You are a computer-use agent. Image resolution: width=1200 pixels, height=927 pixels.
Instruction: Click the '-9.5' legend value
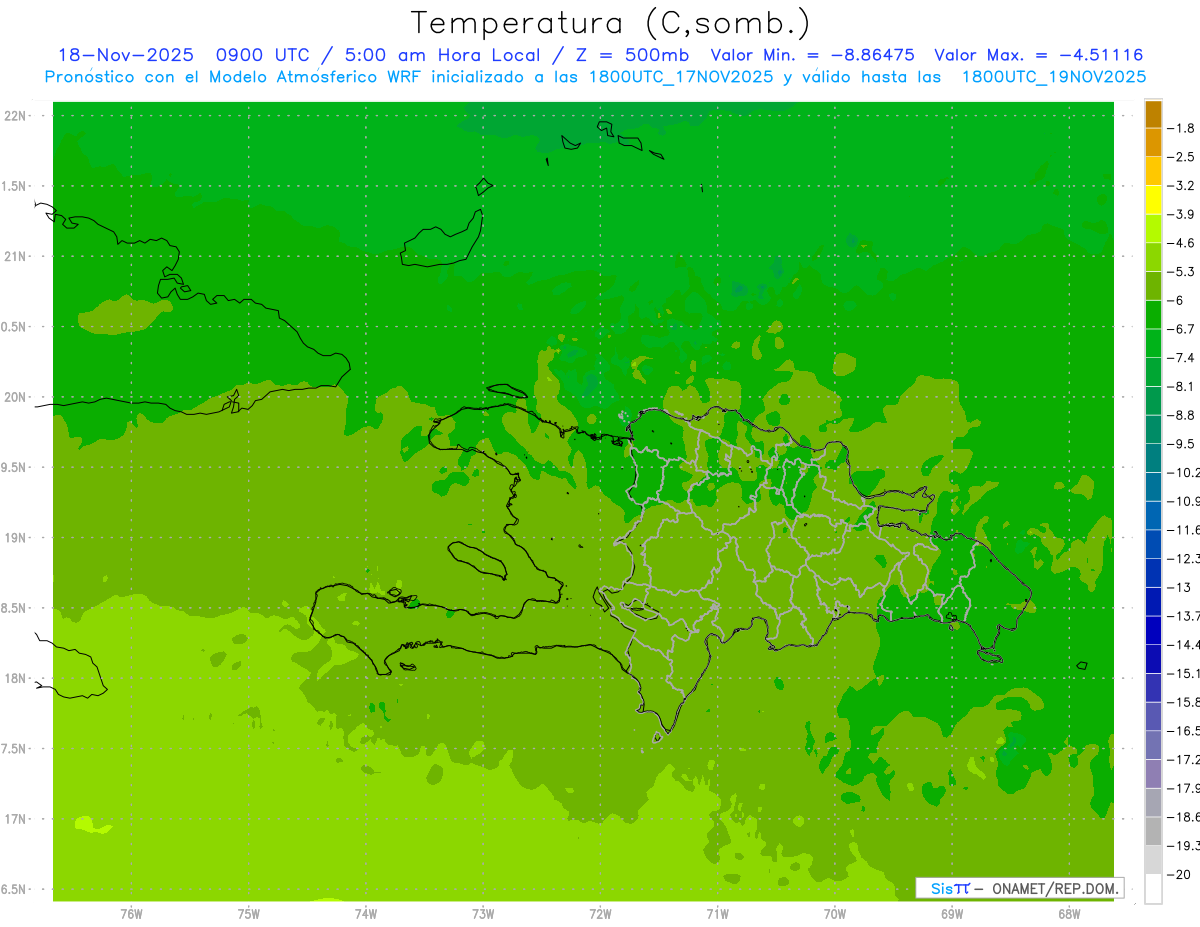tap(1182, 444)
